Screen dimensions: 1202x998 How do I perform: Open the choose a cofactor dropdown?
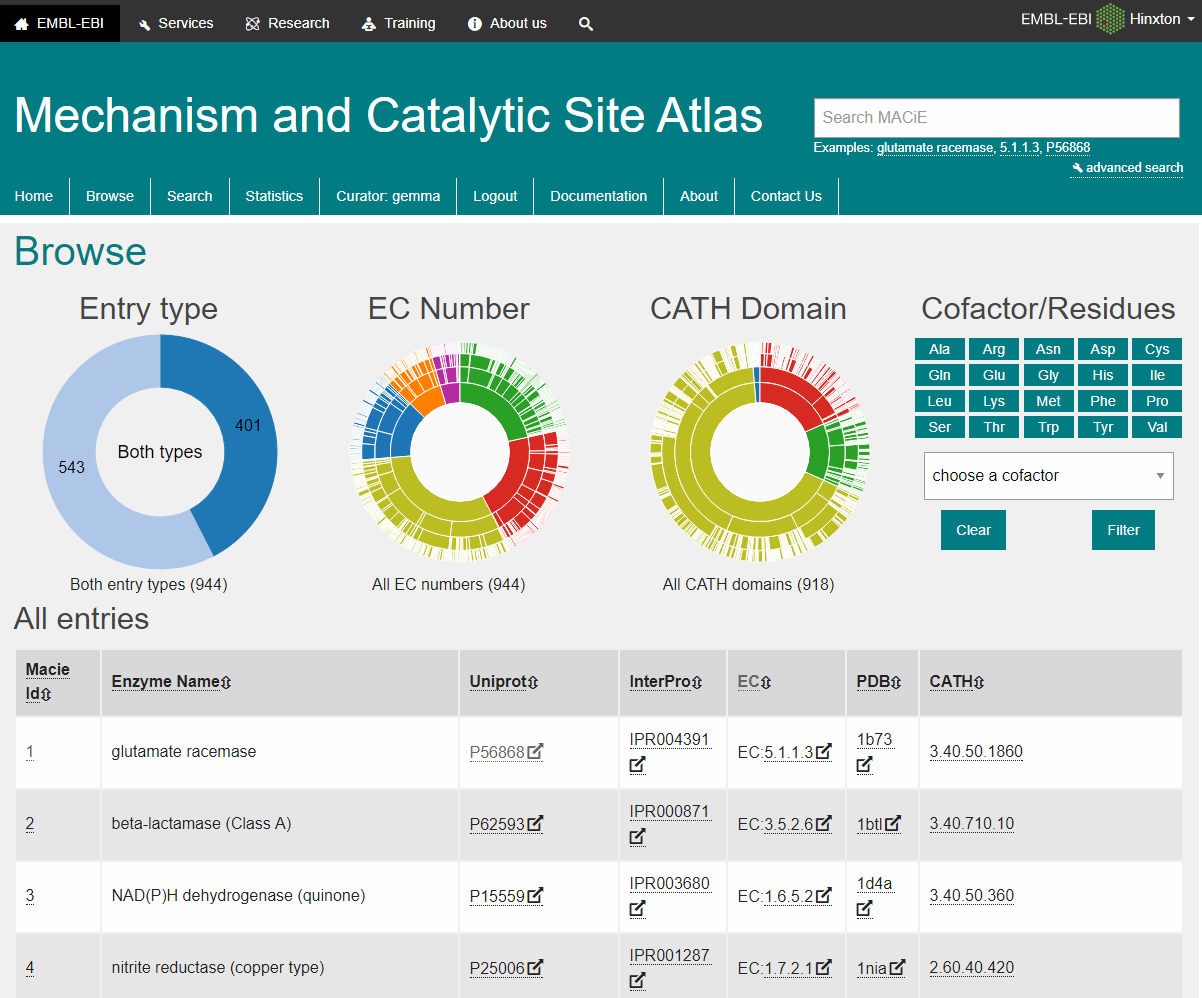pos(1048,476)
